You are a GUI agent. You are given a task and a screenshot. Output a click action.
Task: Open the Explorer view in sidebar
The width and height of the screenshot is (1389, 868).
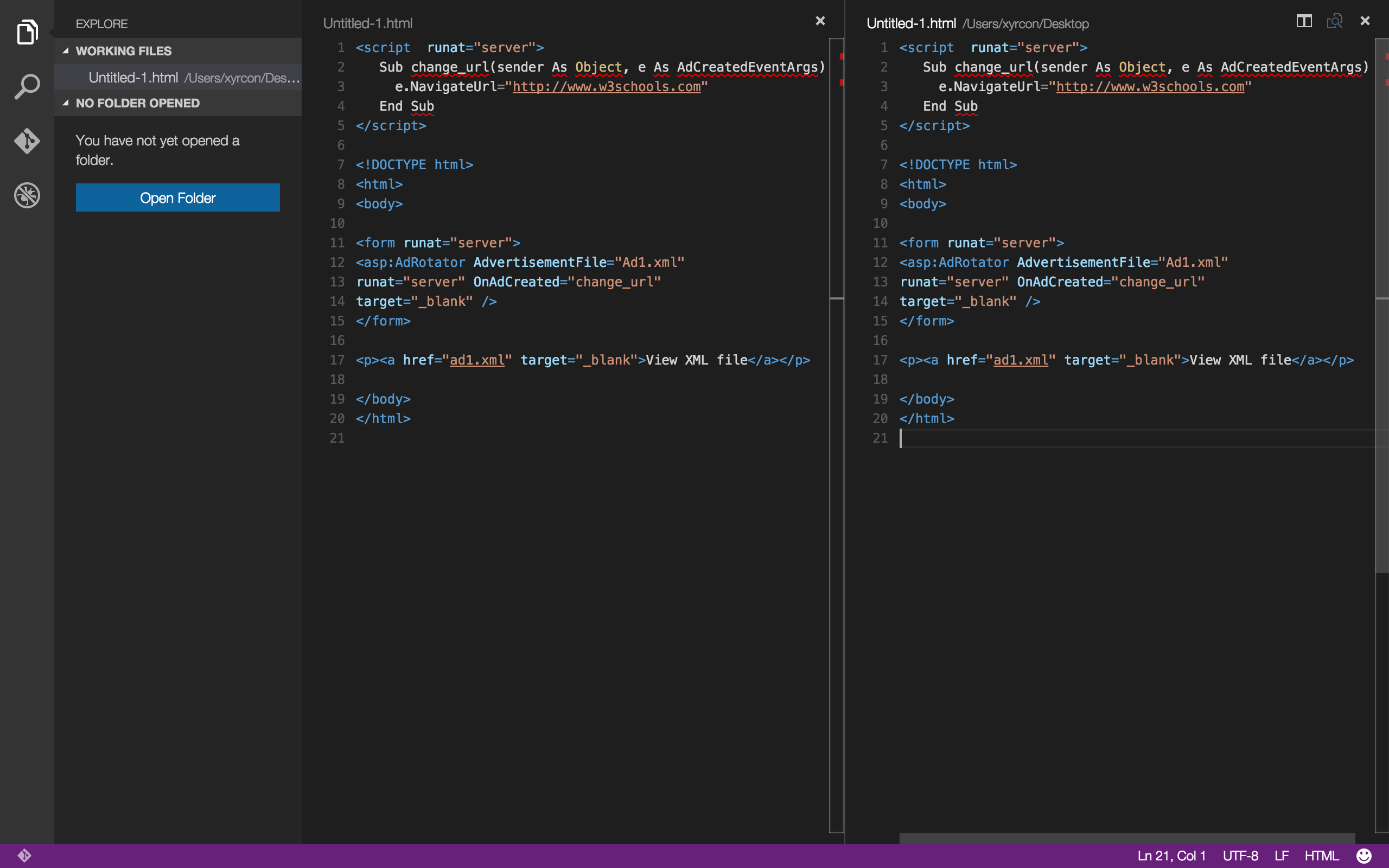[27, 31]
